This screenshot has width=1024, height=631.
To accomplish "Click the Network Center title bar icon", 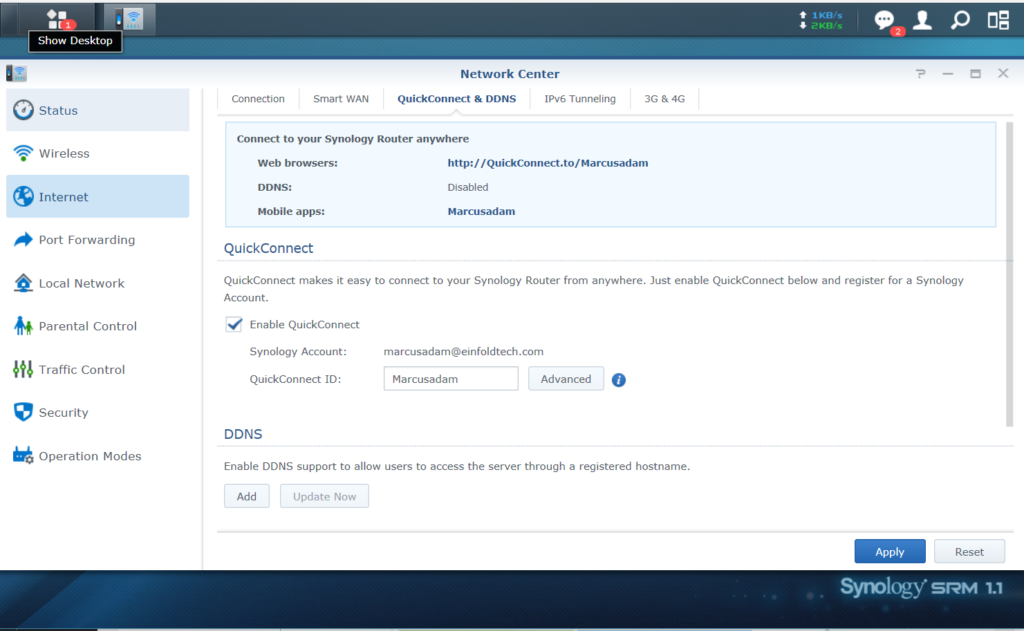I will tap(16, 73).
